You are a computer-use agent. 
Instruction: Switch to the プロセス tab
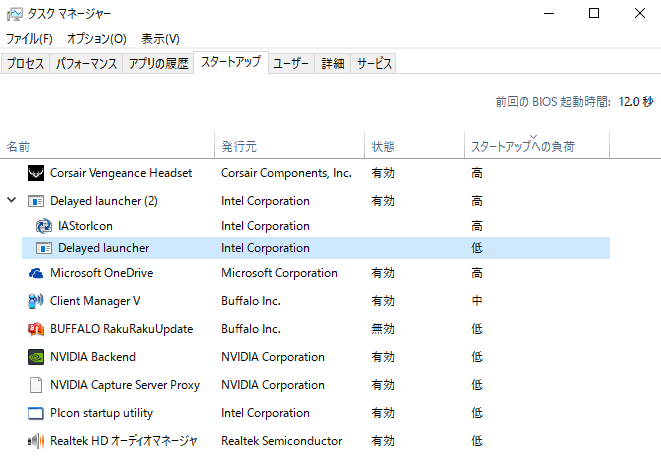25,64
